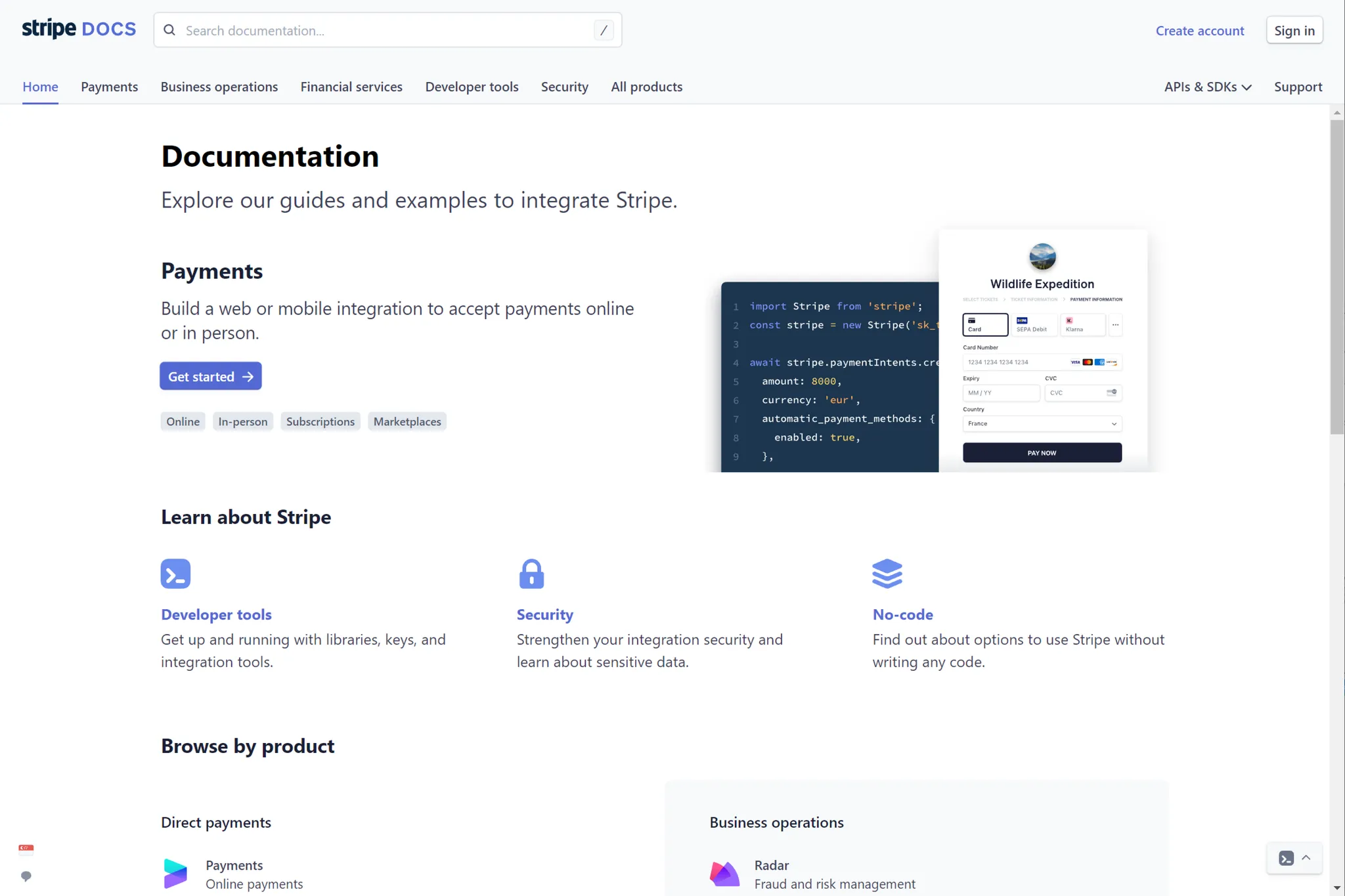Screen dimensions: 1345x896
Task: Follow the Create account link
Action: click(x=1199, y=30)
